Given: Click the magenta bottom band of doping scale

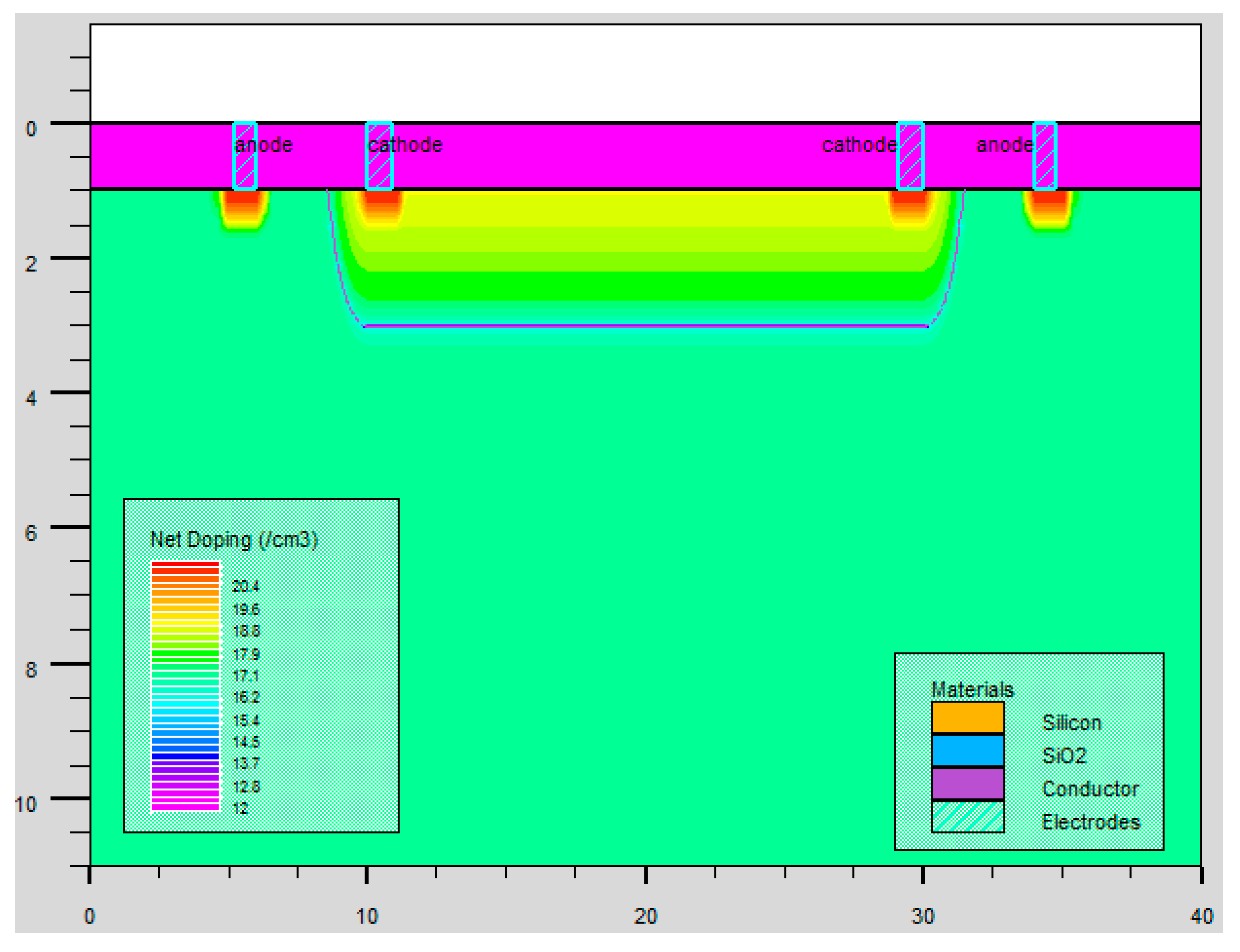Looking at the screenshot, I should pos(185,806).
